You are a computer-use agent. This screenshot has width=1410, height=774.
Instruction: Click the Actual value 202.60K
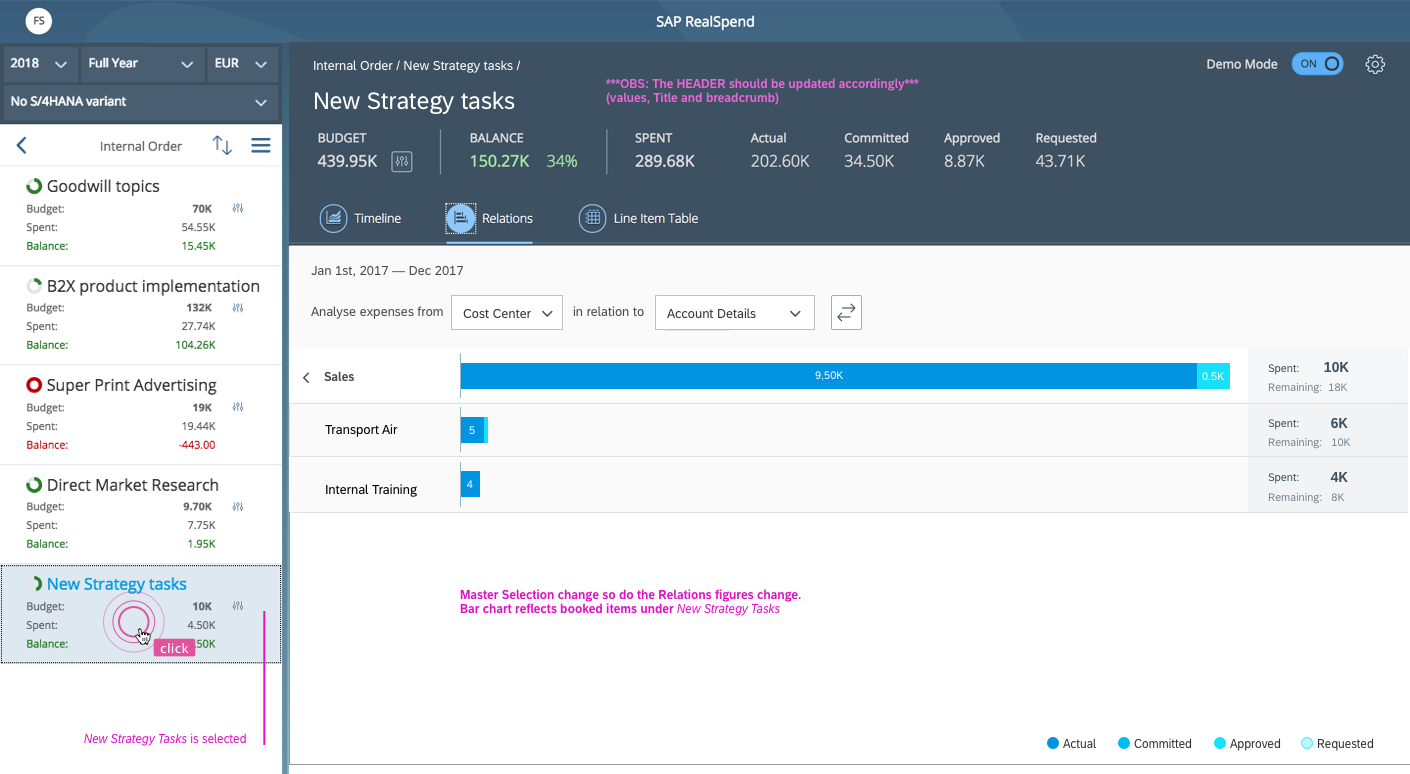[x=780, y=161]
